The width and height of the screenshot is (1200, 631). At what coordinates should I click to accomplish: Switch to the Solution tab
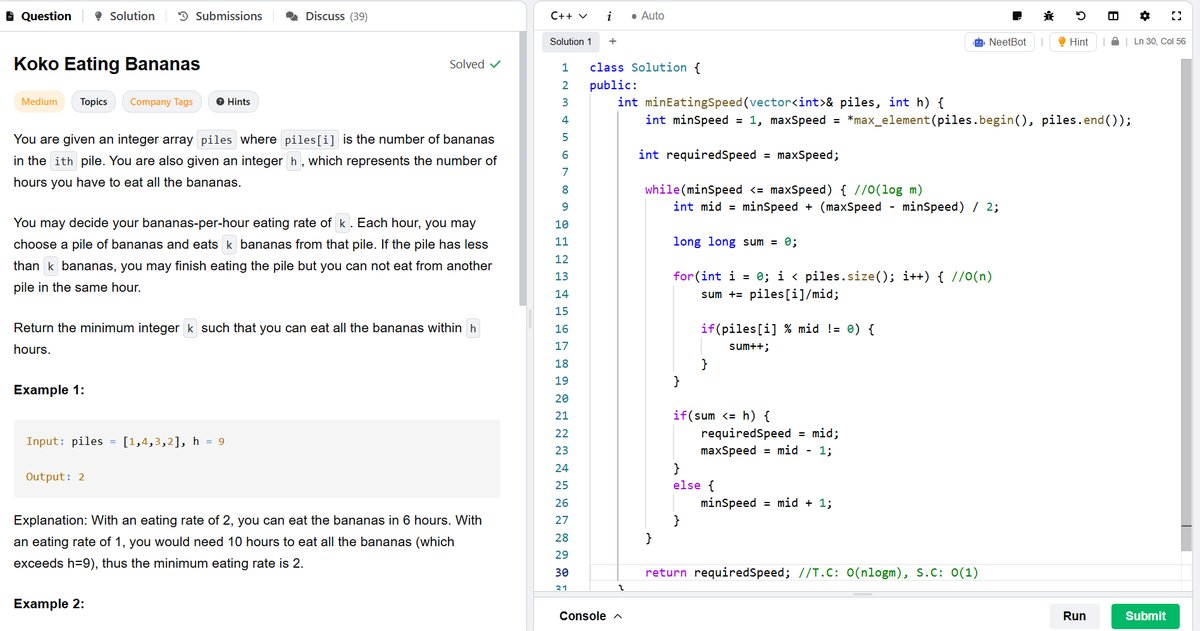[x=124, y=16]
